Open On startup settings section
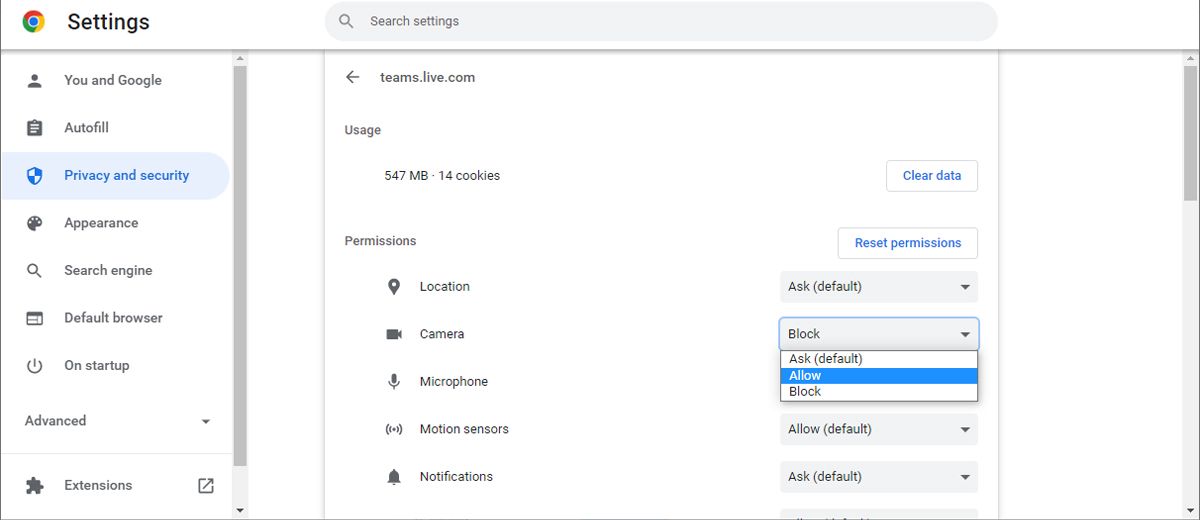The height and width of the screenshot is (520, 1200). pyautogui.click(x=115, y=366)
